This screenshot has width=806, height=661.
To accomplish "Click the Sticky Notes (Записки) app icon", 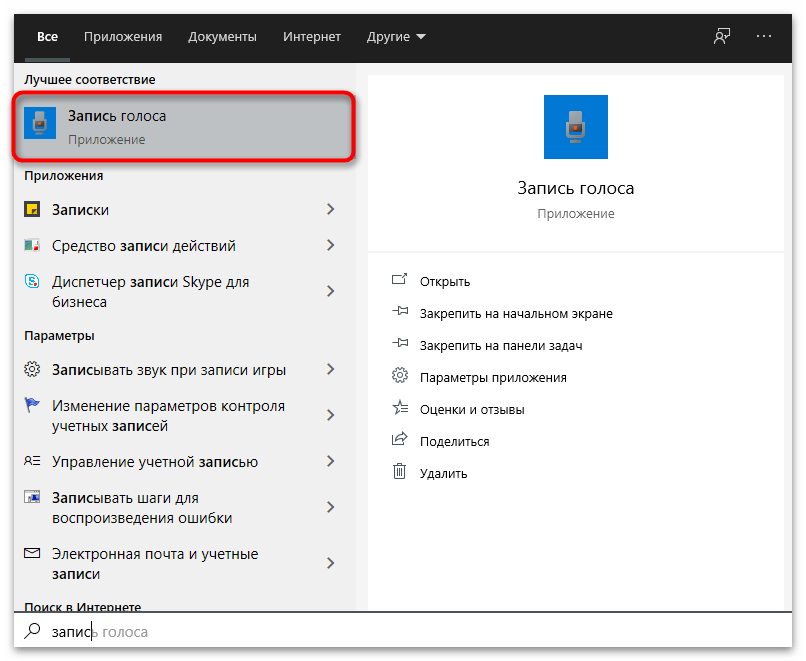I will (x=33, y=210).
